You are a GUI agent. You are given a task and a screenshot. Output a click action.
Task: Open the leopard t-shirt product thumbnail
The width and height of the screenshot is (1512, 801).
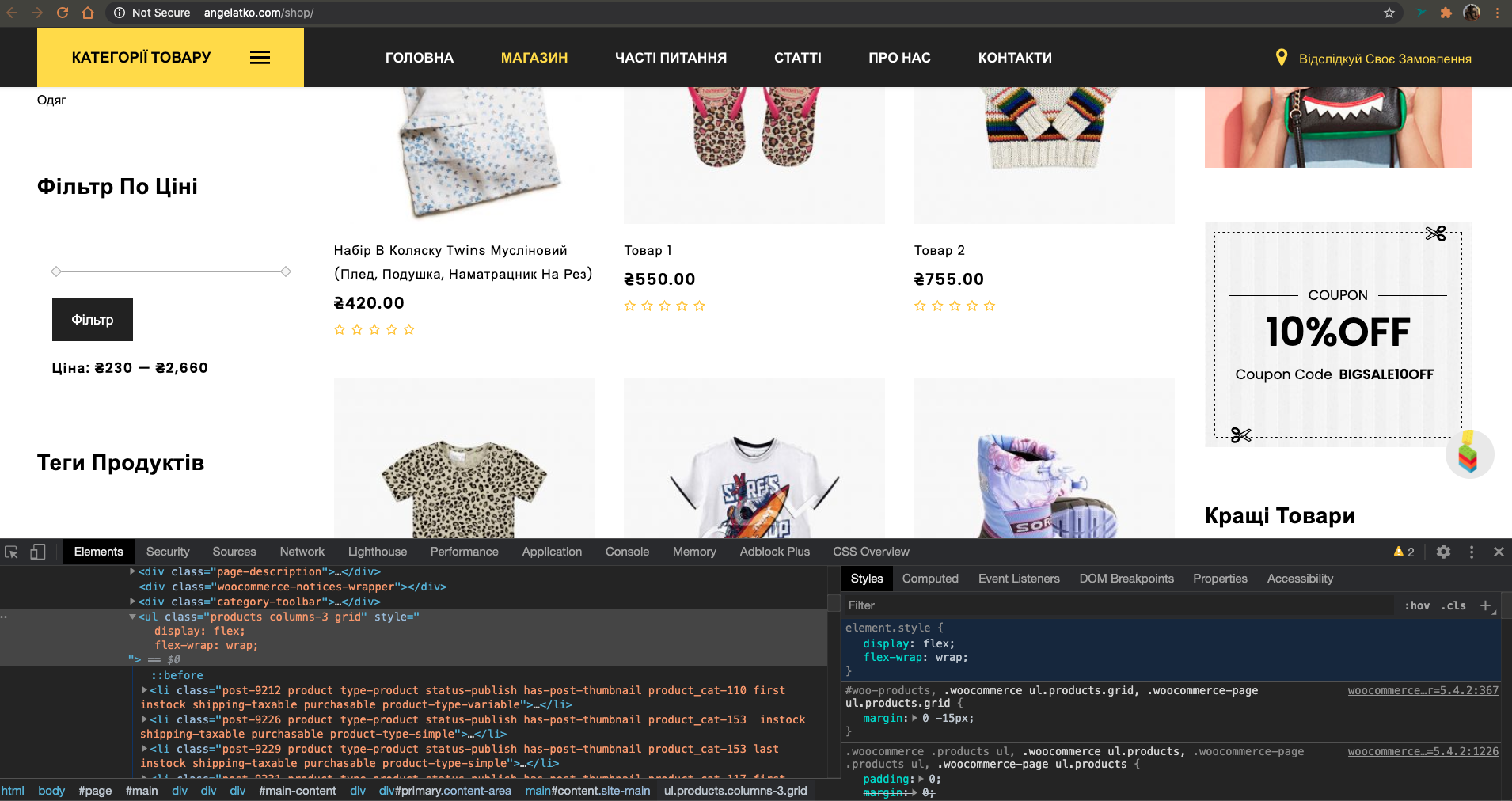[x=464, y=457]
